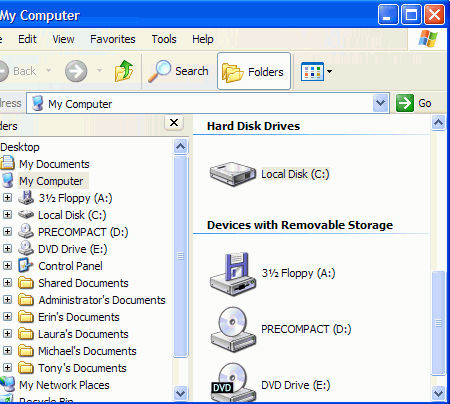The height and width of the screenshot is (404, 450).
Task: Click 3½ Floppy (A:) label in main pane
Action: pos(298,273)
